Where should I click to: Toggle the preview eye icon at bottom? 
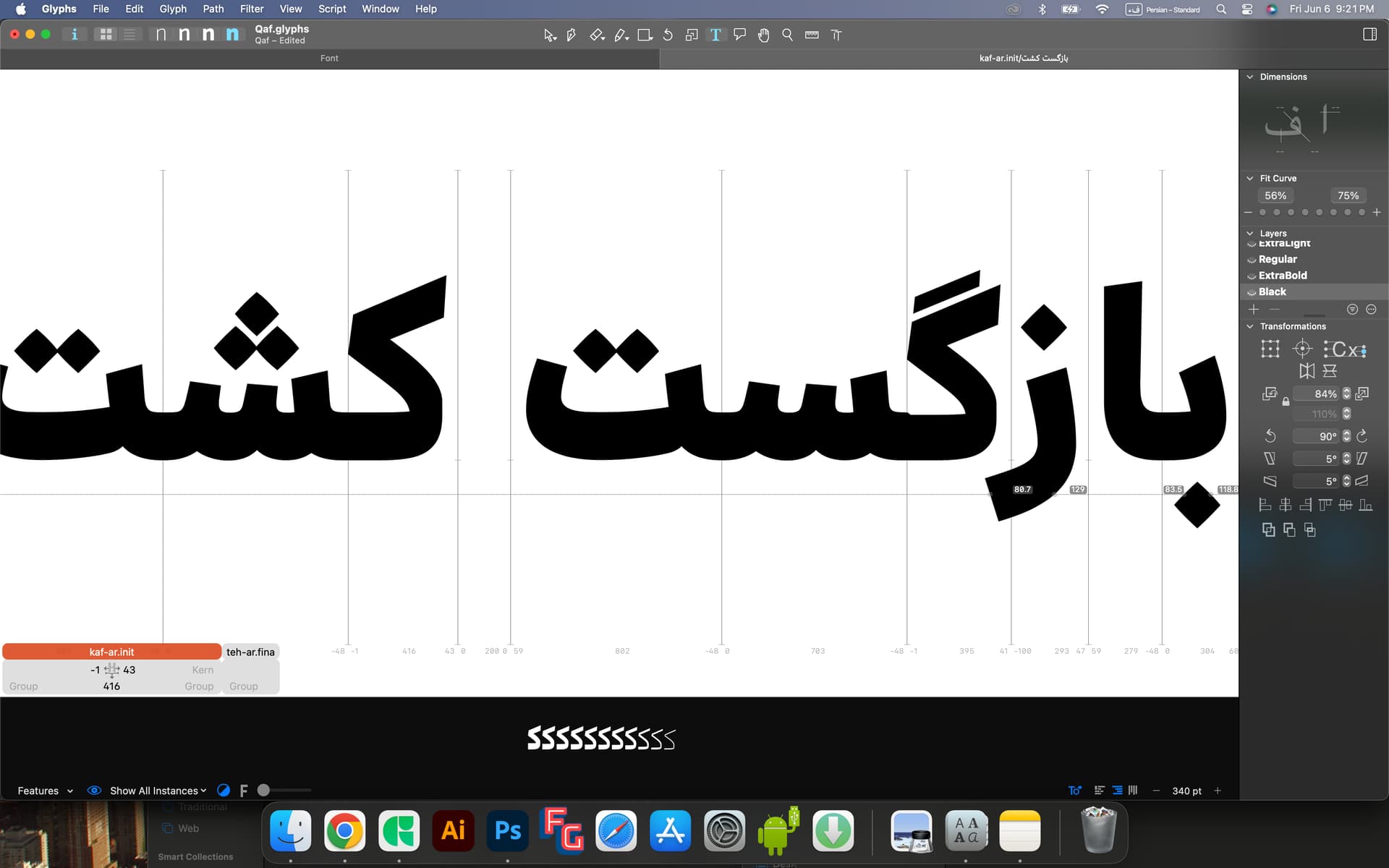click(x=94, y=791)
